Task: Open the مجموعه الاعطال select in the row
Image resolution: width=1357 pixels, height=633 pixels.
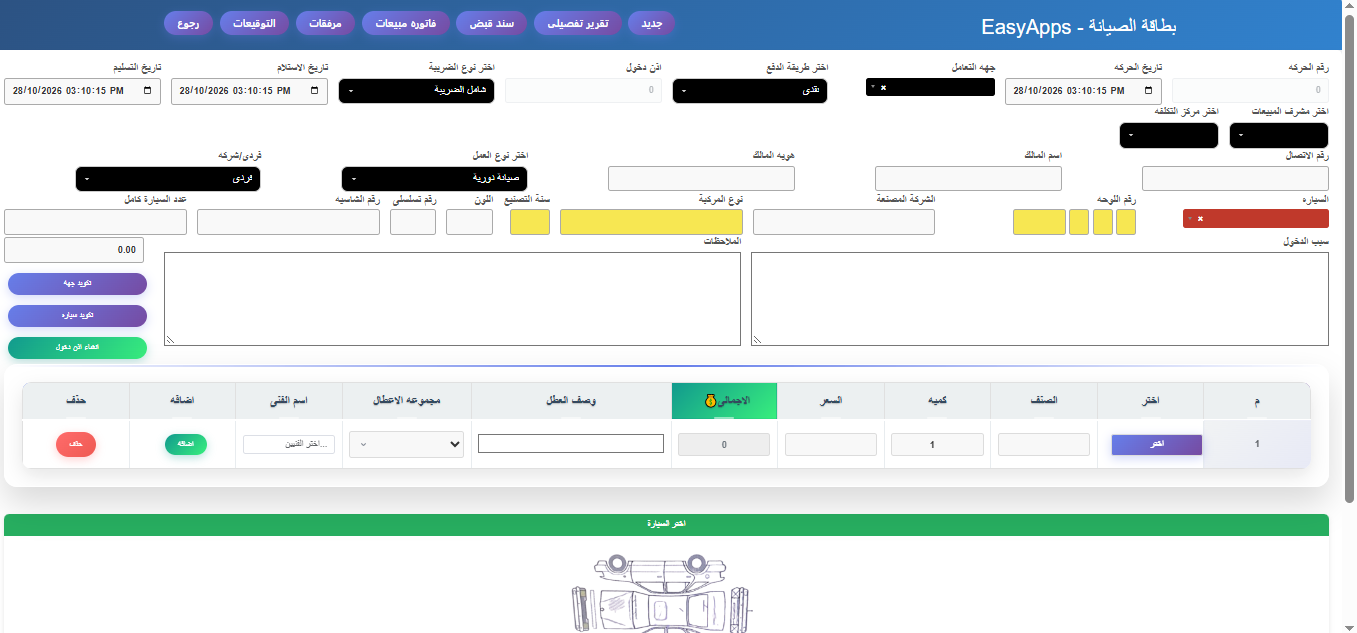Action: click(x=406, y=444)
